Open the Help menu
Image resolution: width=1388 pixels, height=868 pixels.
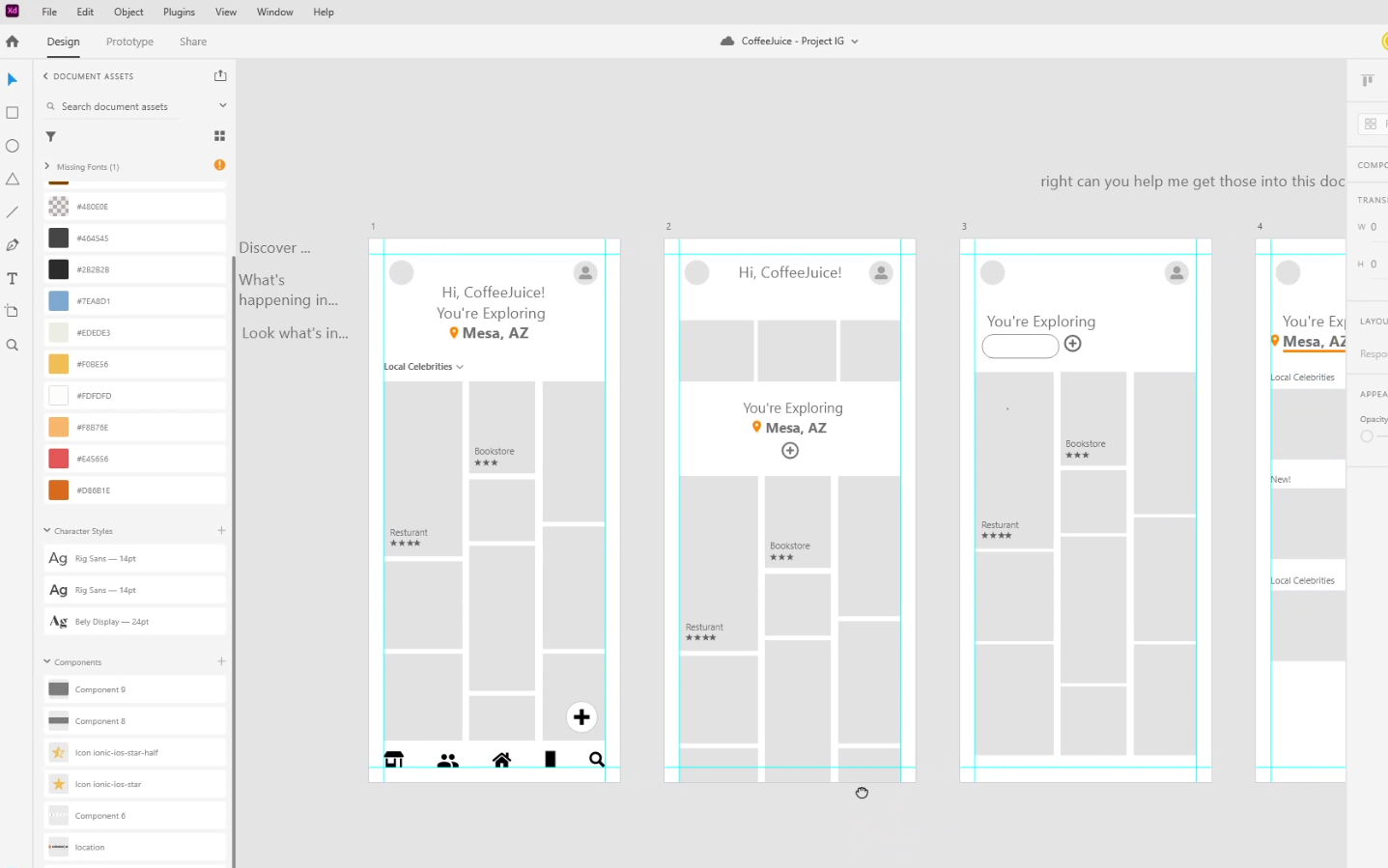tap(324, 12)
